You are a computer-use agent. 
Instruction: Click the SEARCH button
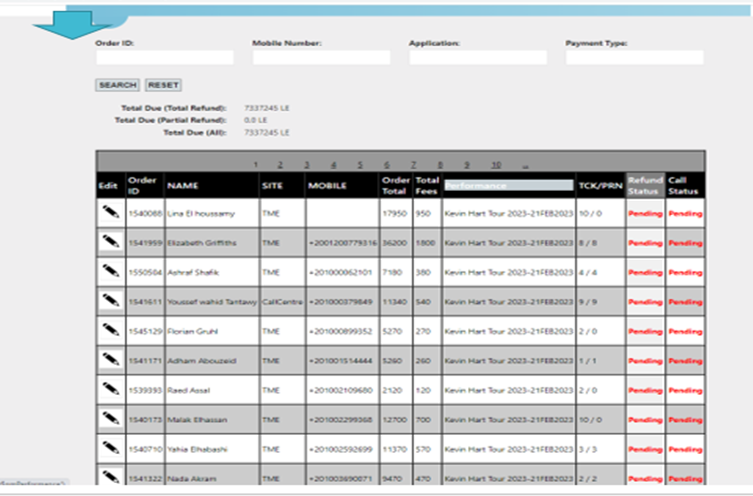point(118,85)
